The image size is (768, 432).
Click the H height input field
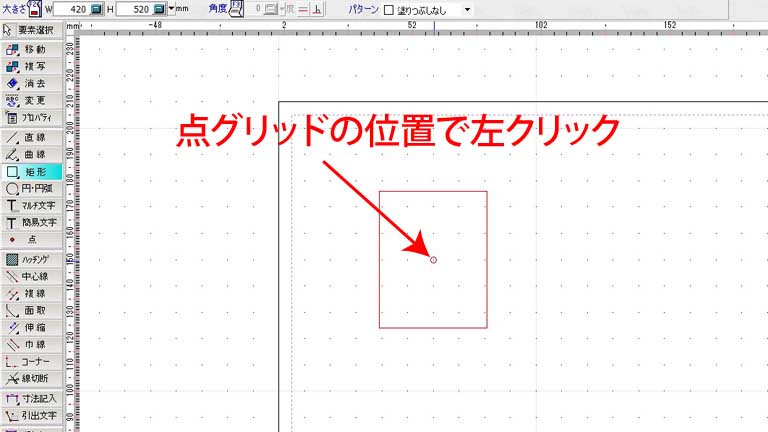tap(134, 9)
